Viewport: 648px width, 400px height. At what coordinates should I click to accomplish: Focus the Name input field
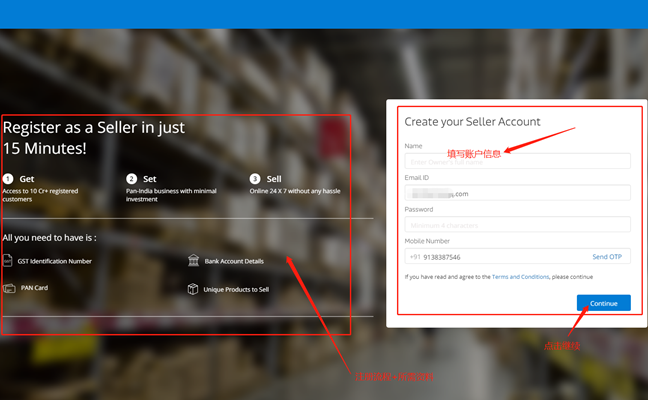pyautogui.click(x=517, y=161)
